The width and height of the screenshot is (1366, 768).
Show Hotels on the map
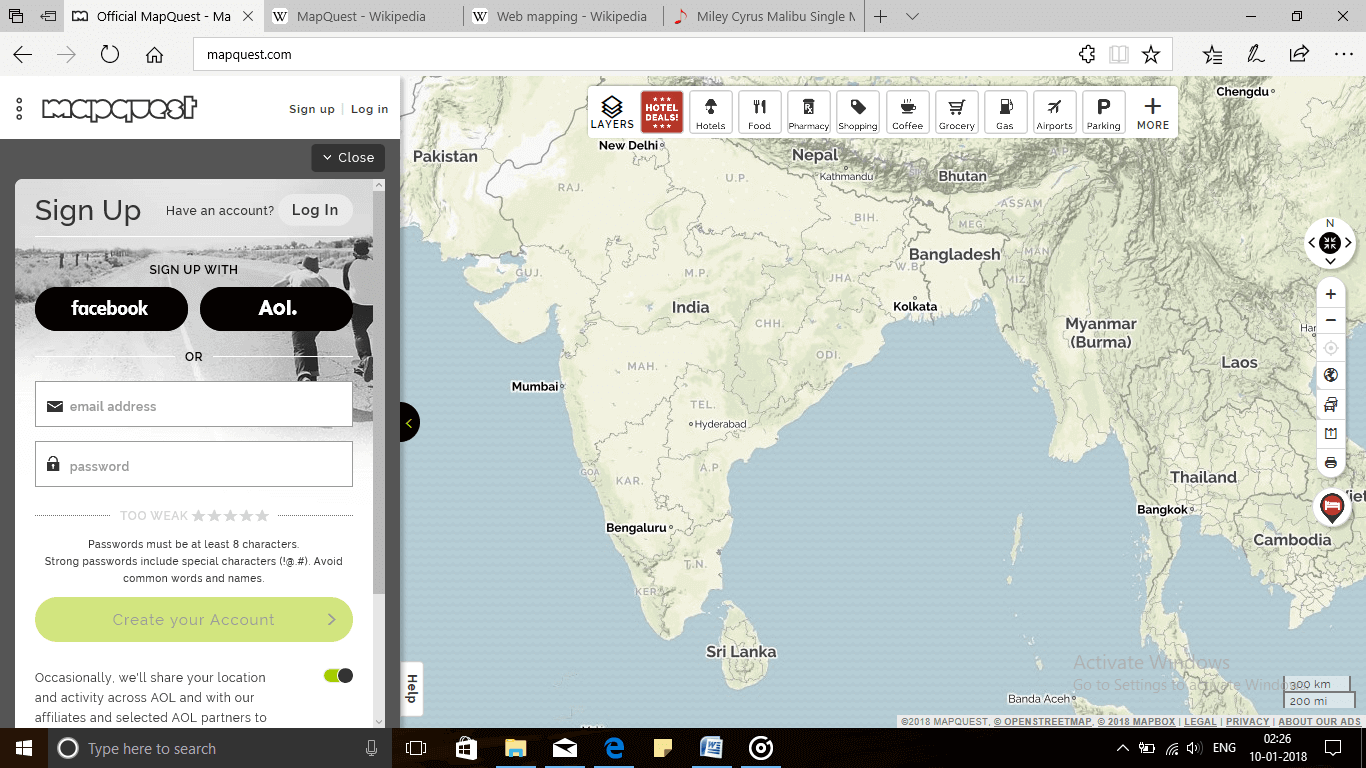point(711,112)
